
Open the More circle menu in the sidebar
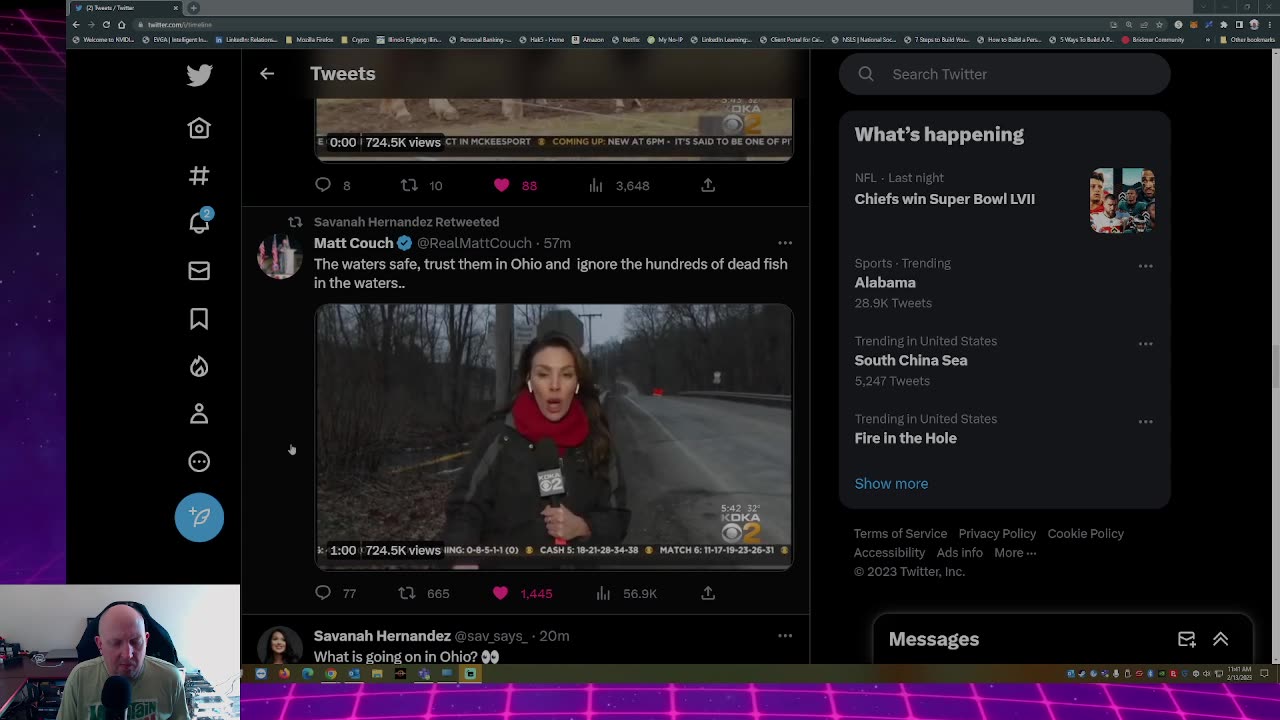click(199, 462)
